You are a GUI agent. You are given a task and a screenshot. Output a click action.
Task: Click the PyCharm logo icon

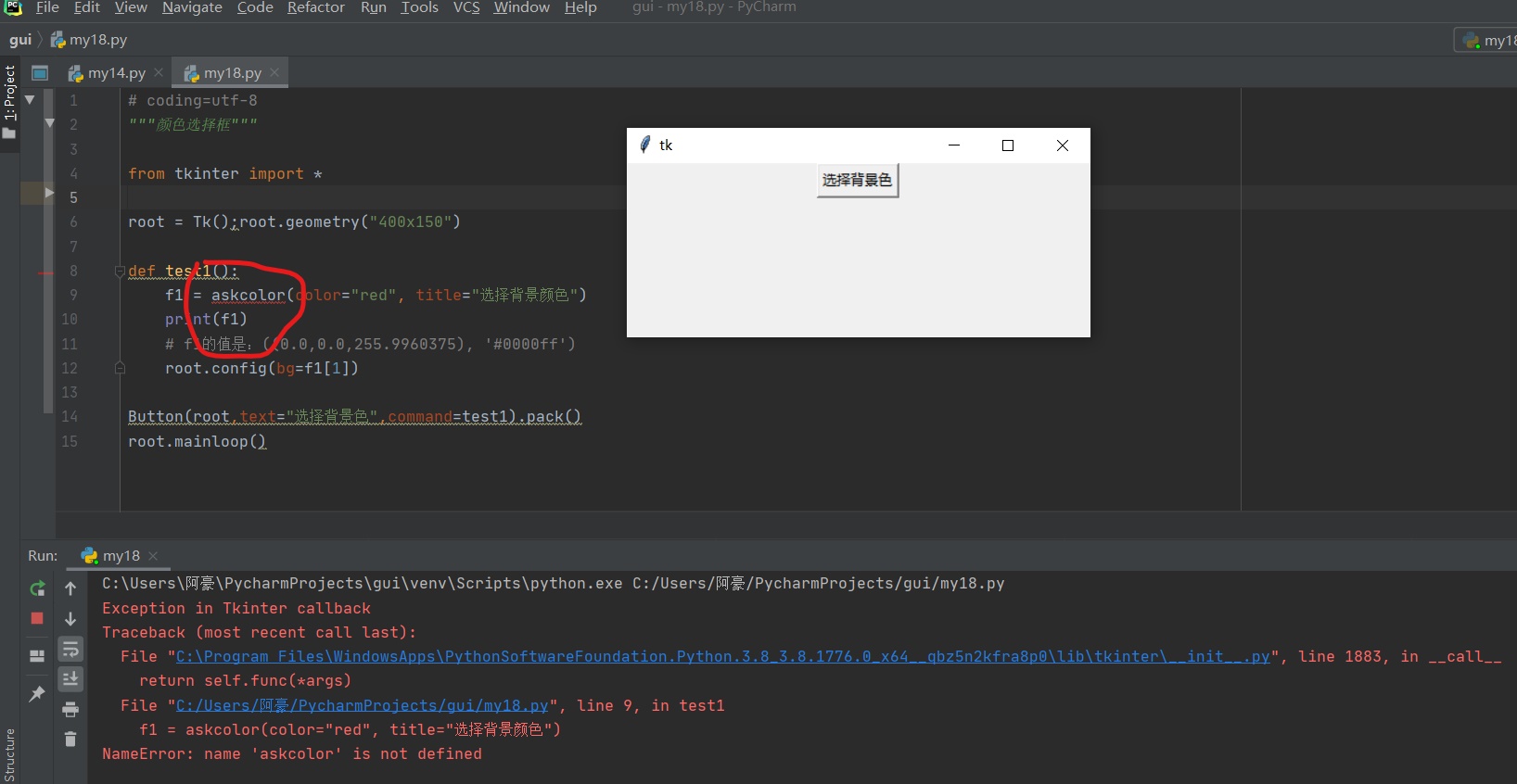point(13,7)
